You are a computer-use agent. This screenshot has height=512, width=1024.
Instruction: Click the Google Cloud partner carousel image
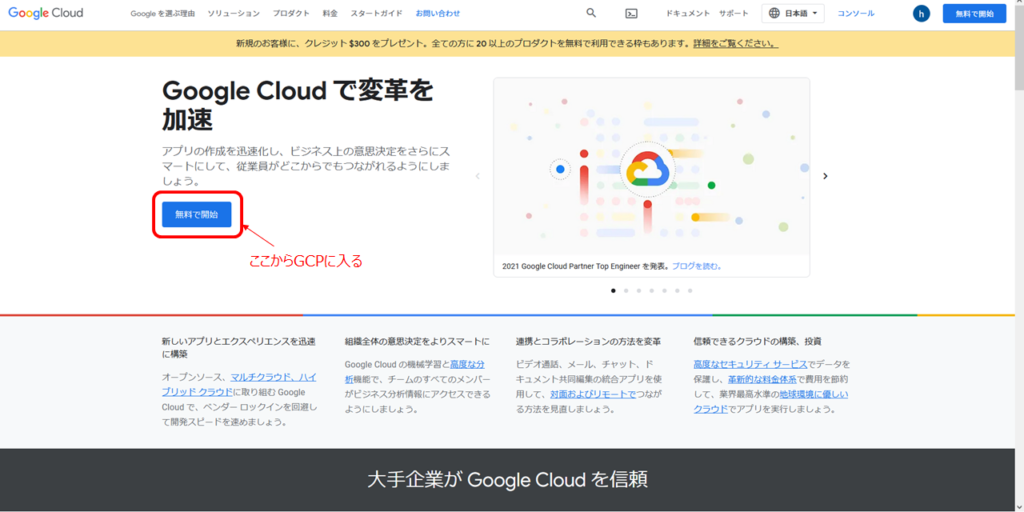[x=651, y=168]
